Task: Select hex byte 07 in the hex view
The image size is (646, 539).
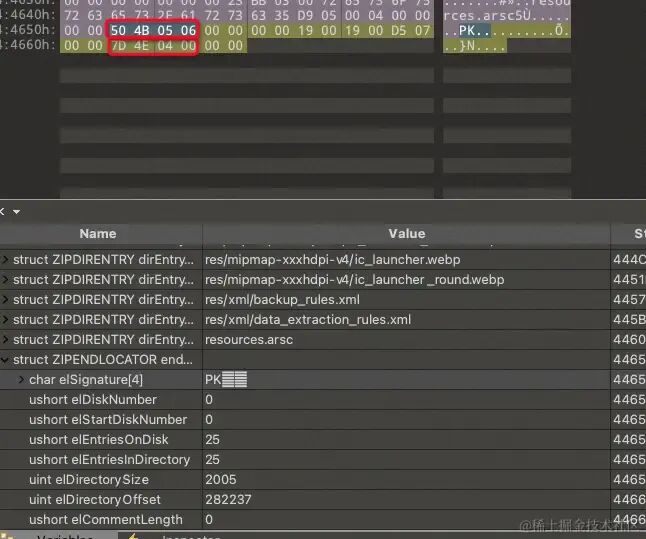Action: pos(422,30)
